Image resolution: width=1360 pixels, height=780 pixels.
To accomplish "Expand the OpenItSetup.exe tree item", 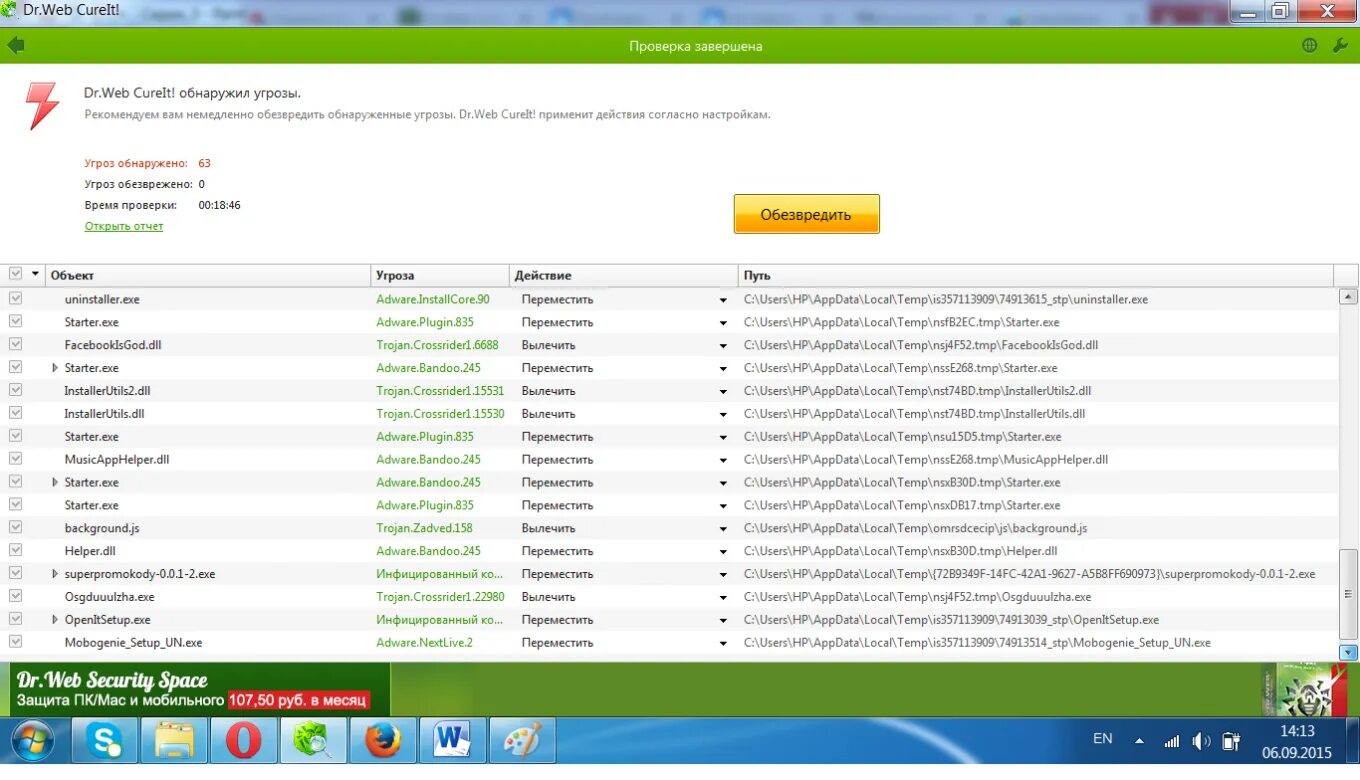I will click(55, 619).
